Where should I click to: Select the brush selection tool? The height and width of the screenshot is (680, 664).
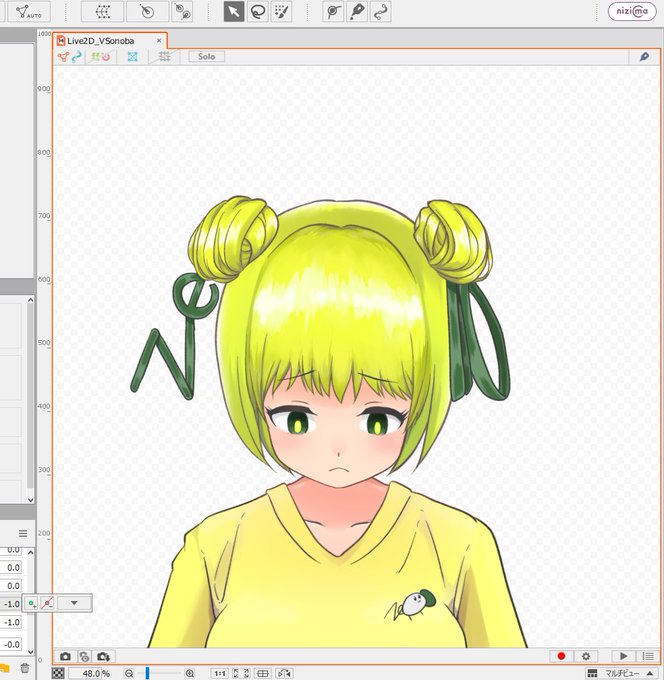(x=281, y=12)
